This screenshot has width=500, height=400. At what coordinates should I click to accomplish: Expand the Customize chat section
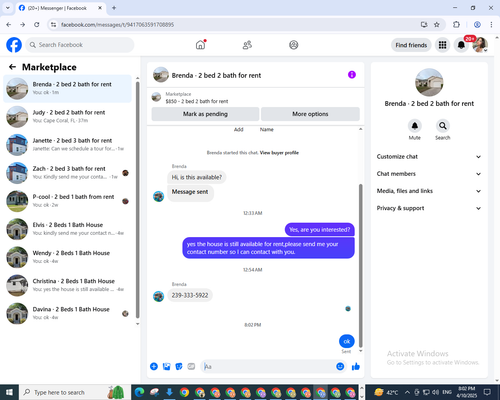pos(429,157)
